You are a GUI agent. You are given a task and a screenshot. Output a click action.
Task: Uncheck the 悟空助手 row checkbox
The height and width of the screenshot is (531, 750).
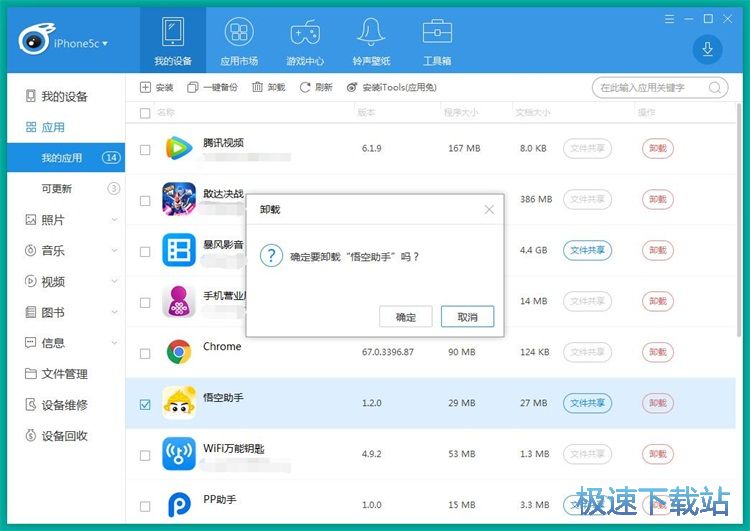point(145,405)
